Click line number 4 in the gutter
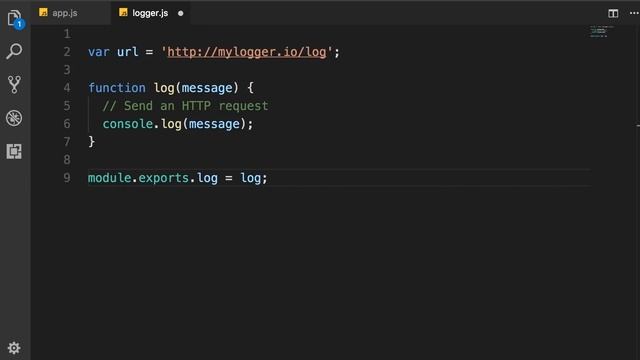640x360 pixels. point(67,88)
